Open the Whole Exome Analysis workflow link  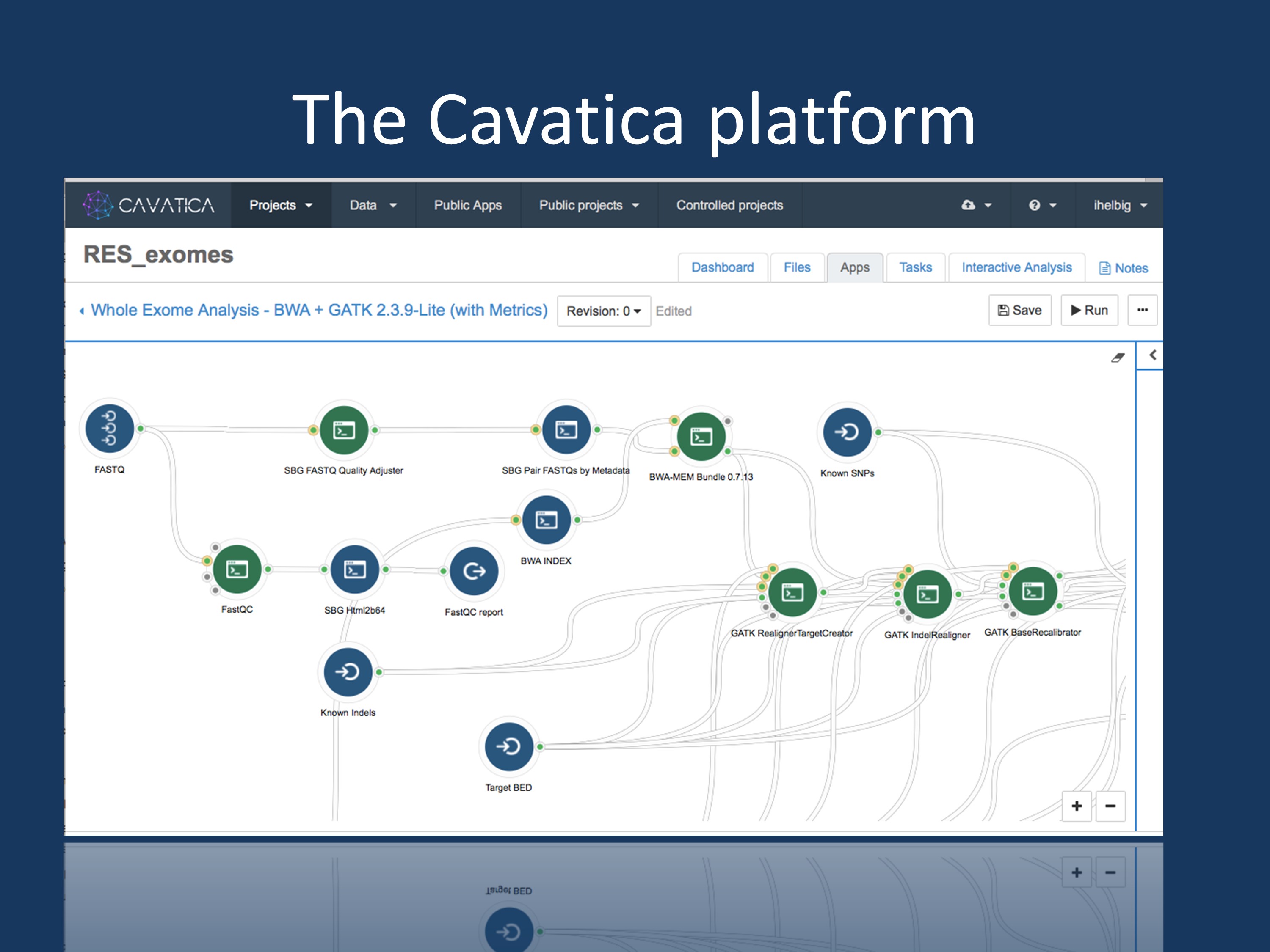(x=319, y=310)
